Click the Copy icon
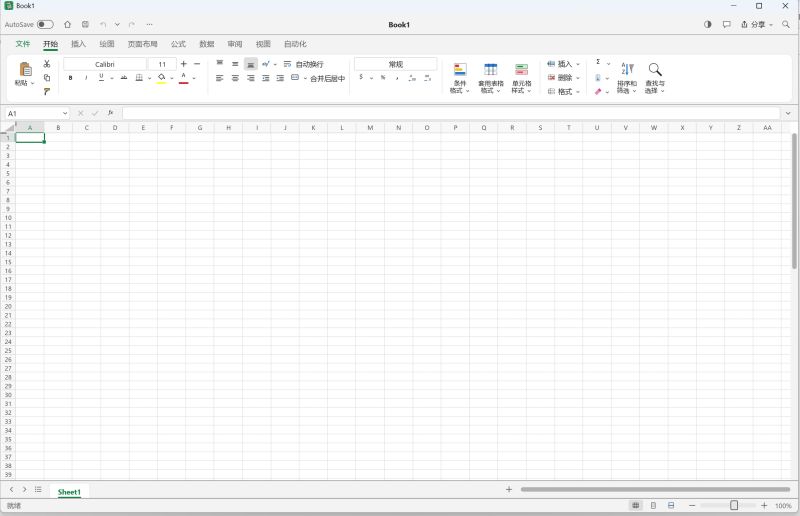 point(46,78)
